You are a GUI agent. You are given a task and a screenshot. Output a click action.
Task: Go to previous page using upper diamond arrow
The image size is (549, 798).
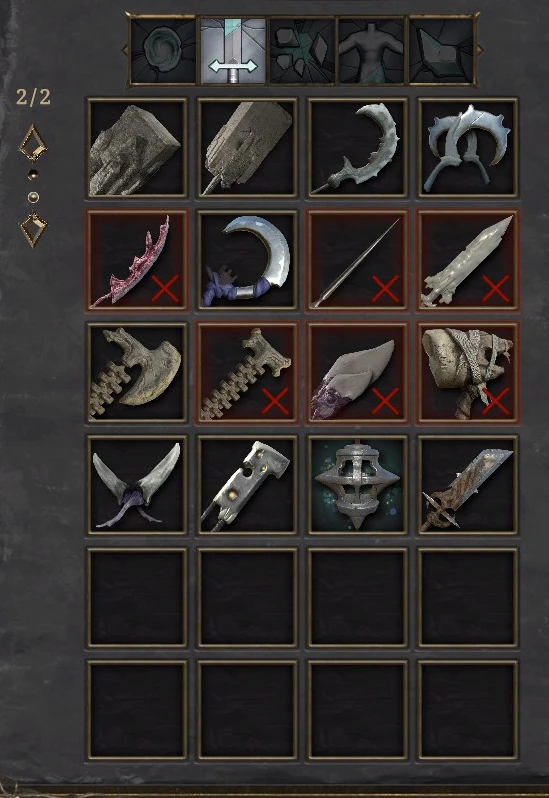pyautogui.click(x=33, y=142)
